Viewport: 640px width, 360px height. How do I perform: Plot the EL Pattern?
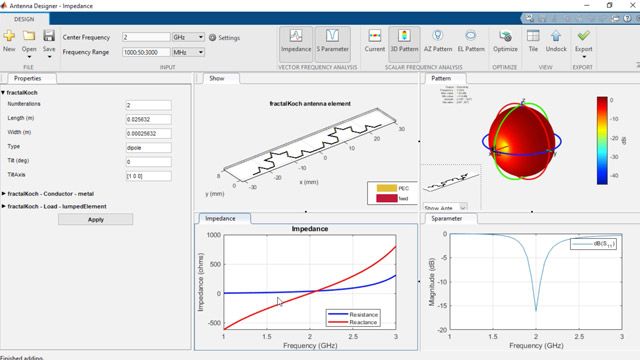471,41
